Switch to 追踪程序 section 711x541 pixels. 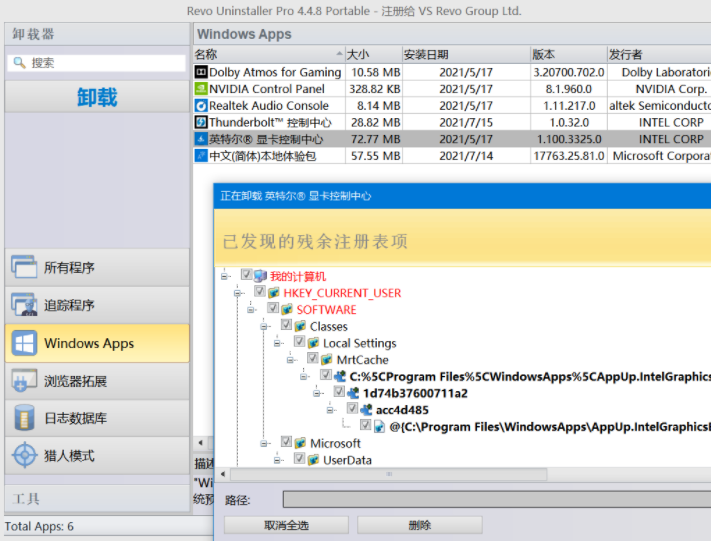97,305
